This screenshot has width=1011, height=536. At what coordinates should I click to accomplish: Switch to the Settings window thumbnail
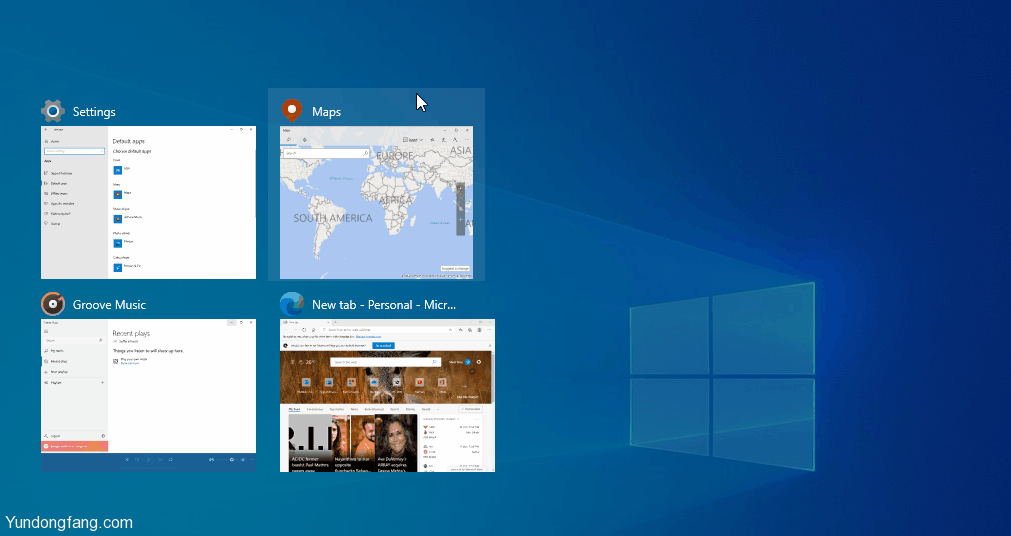click(148, 203)
